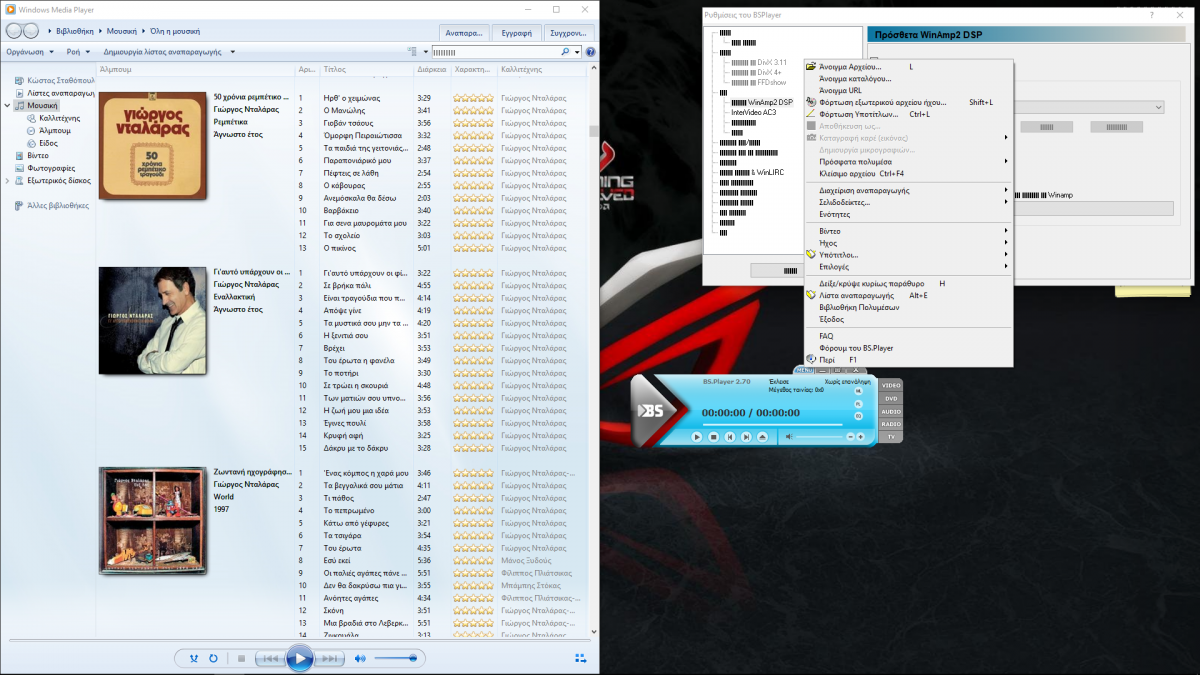
Task: Collapse the Μουσική tree node
Action: tap(8, 105)
